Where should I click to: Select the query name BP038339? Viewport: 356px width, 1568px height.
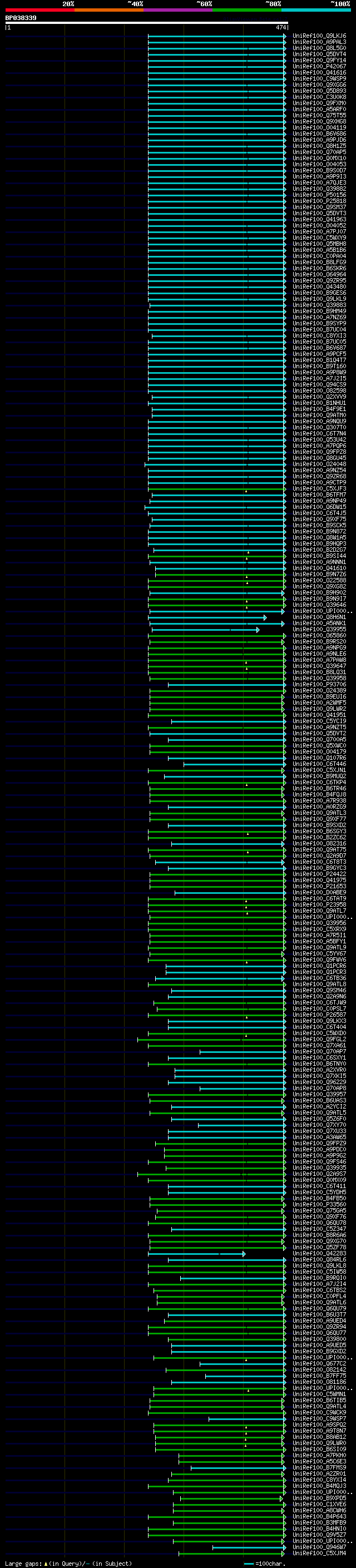click(21, 18)
